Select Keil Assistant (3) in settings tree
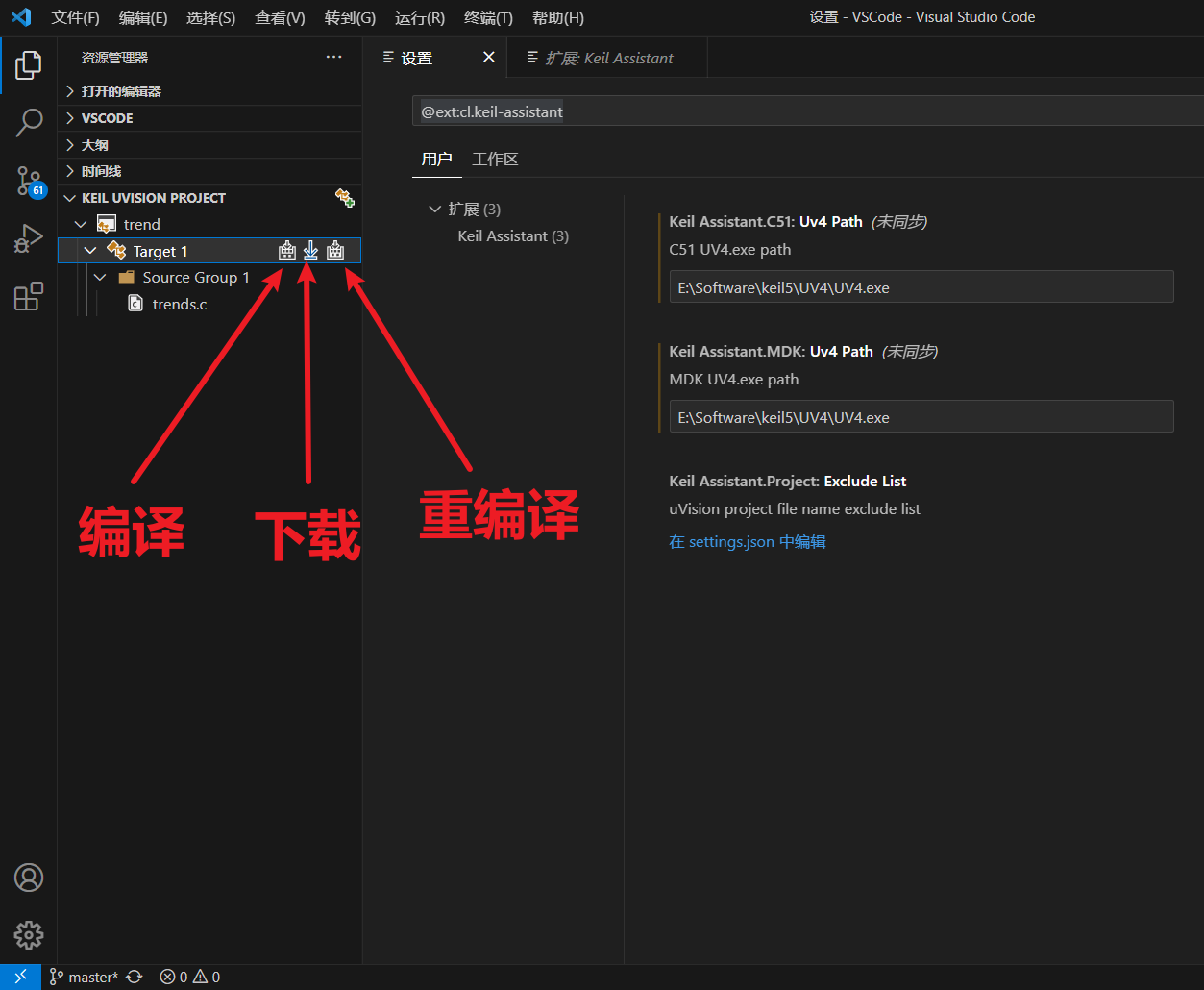 pos(513,235)
